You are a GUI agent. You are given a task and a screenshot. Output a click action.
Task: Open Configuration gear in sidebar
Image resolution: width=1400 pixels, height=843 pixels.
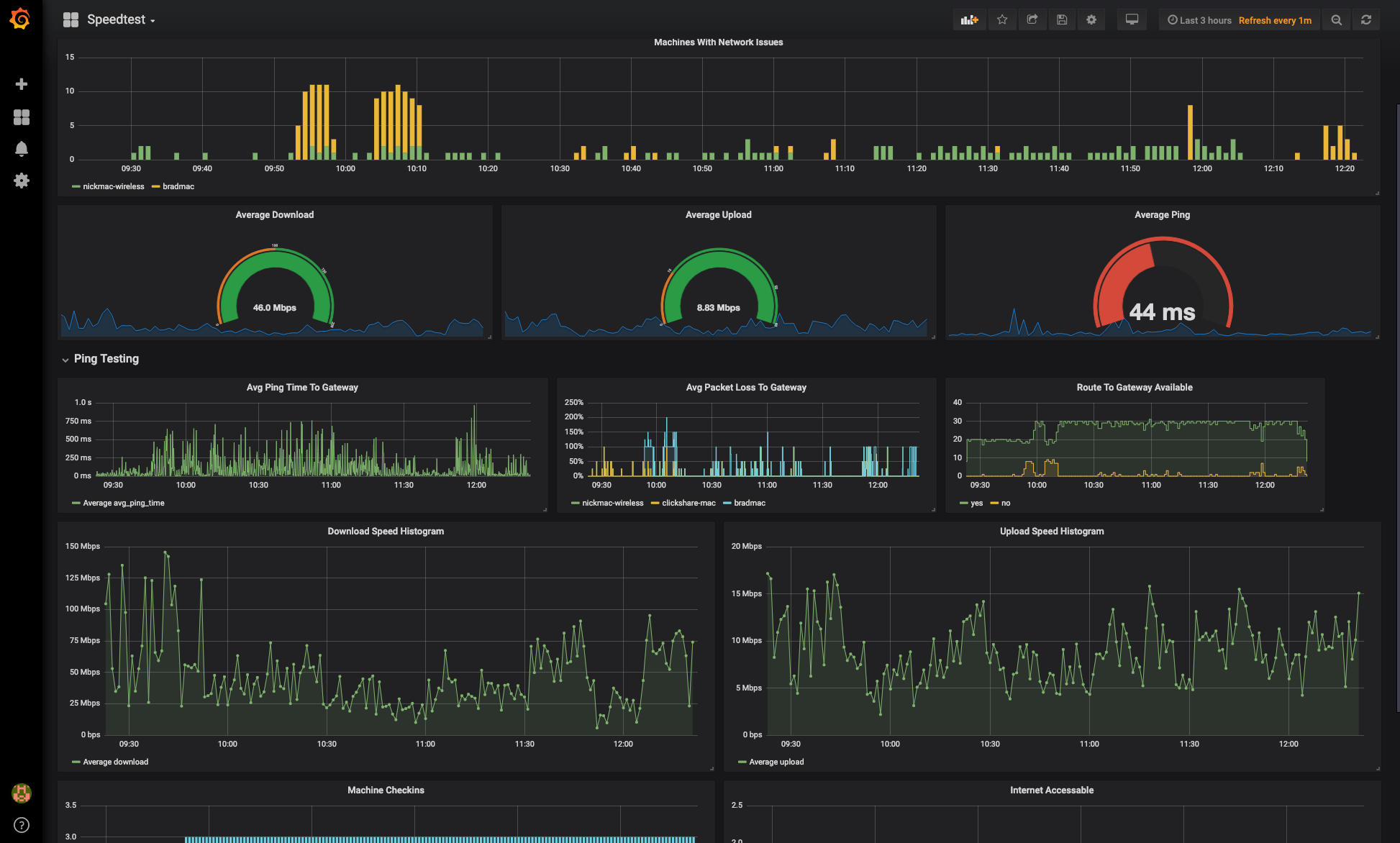click(22, 181)
